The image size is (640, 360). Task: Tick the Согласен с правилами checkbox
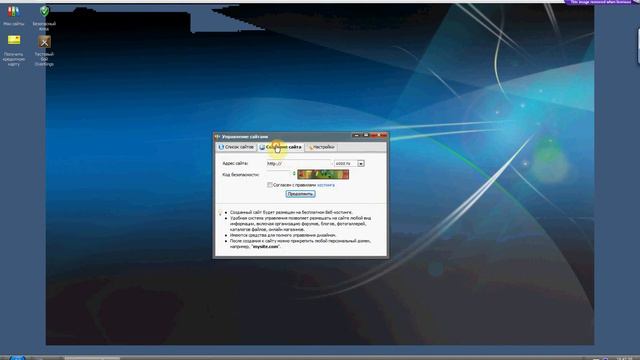pos(269,185)
